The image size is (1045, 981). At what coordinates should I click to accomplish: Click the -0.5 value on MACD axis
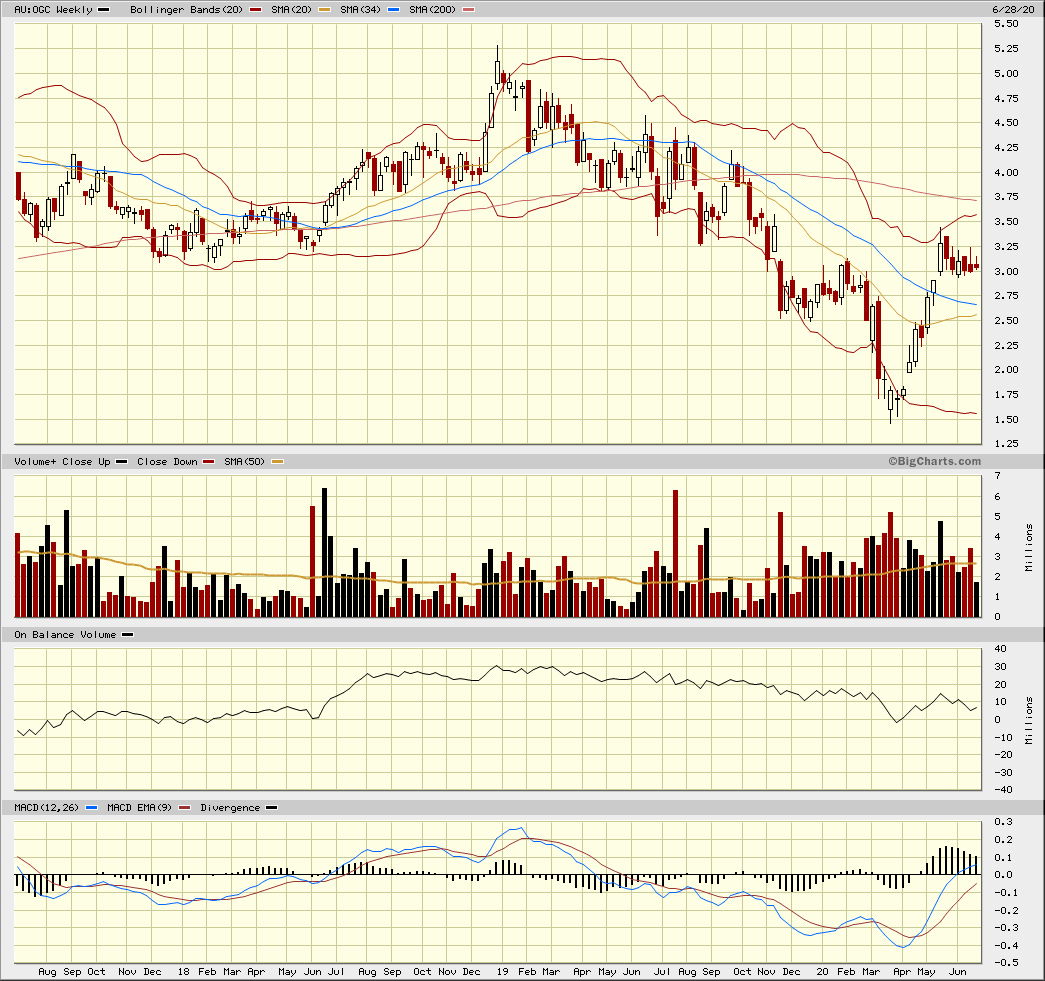[x=1006, y=962]
